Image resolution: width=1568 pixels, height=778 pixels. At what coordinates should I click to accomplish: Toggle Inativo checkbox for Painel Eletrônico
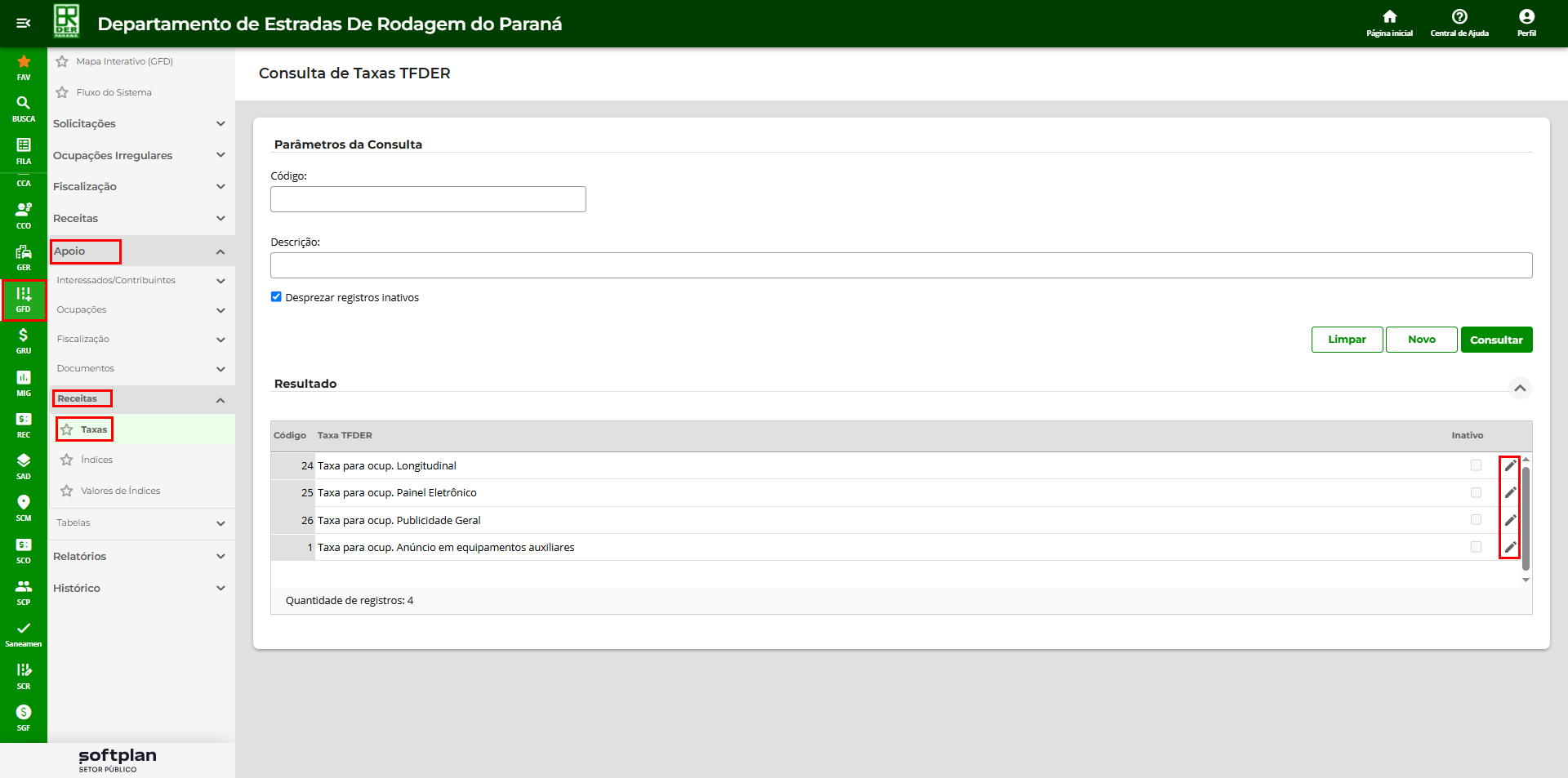pyautogui.click(x=1476, y=493)
